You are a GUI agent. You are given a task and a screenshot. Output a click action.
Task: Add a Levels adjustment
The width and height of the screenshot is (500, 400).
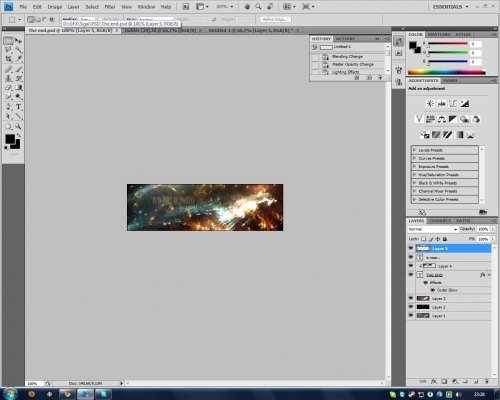coord(442,104)
